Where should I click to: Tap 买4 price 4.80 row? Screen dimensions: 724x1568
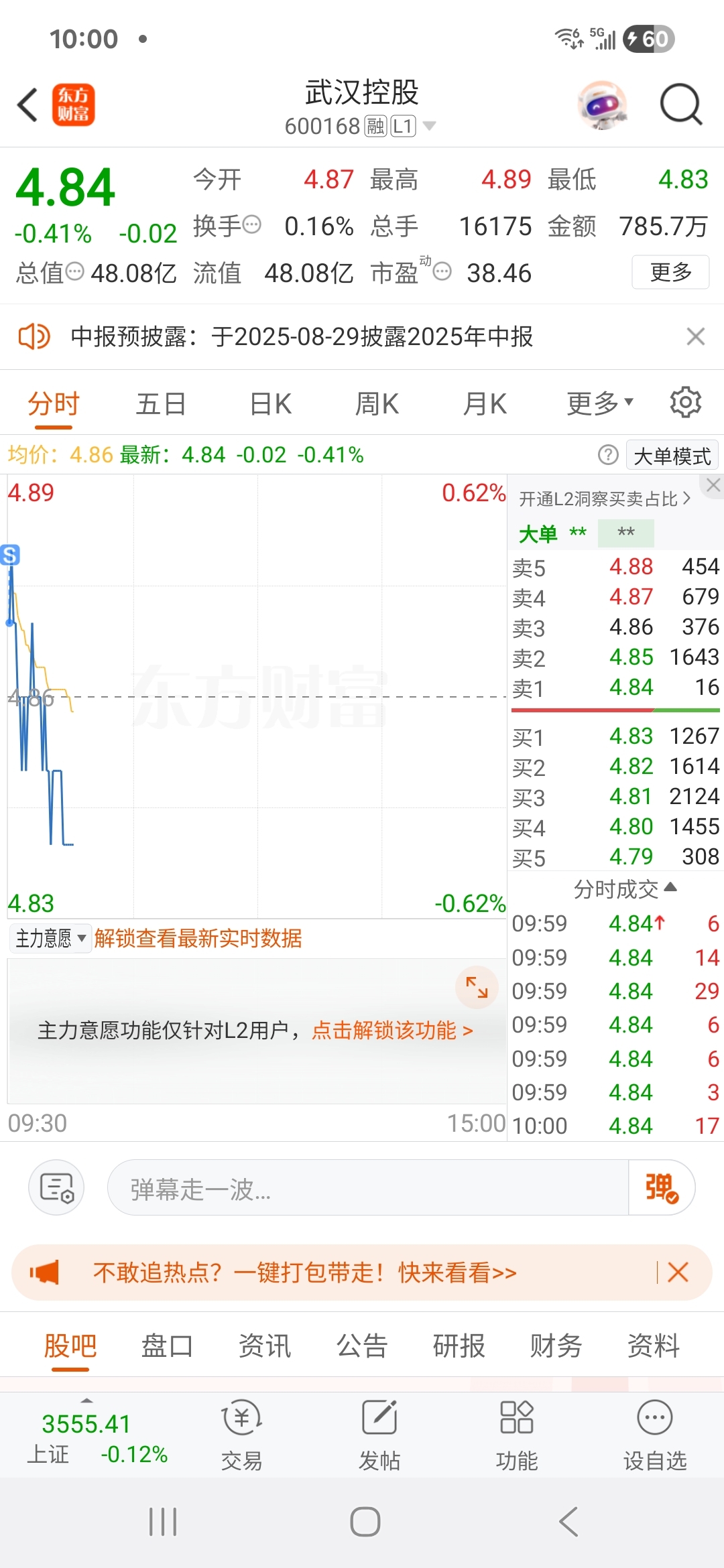pos(615,827)
